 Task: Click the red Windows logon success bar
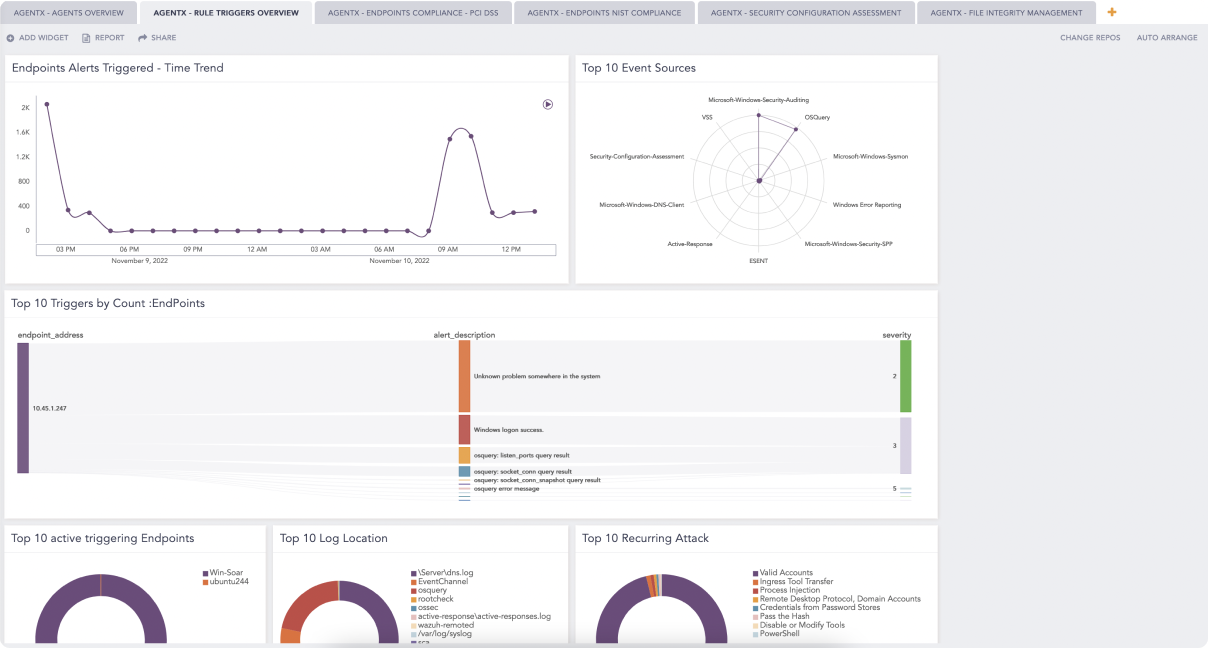[464, 429]
